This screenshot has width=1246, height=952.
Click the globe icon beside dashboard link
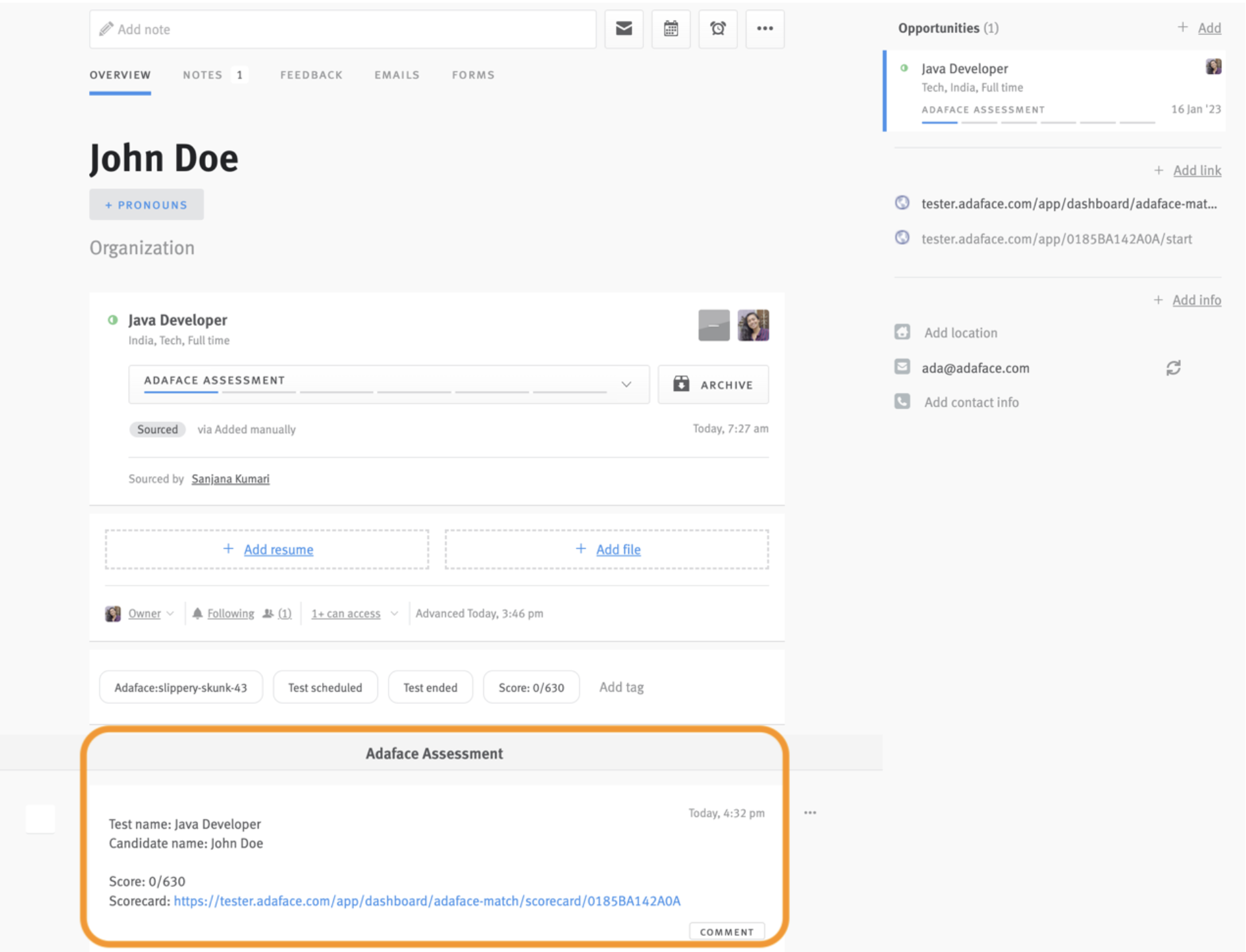click(902, 203)
